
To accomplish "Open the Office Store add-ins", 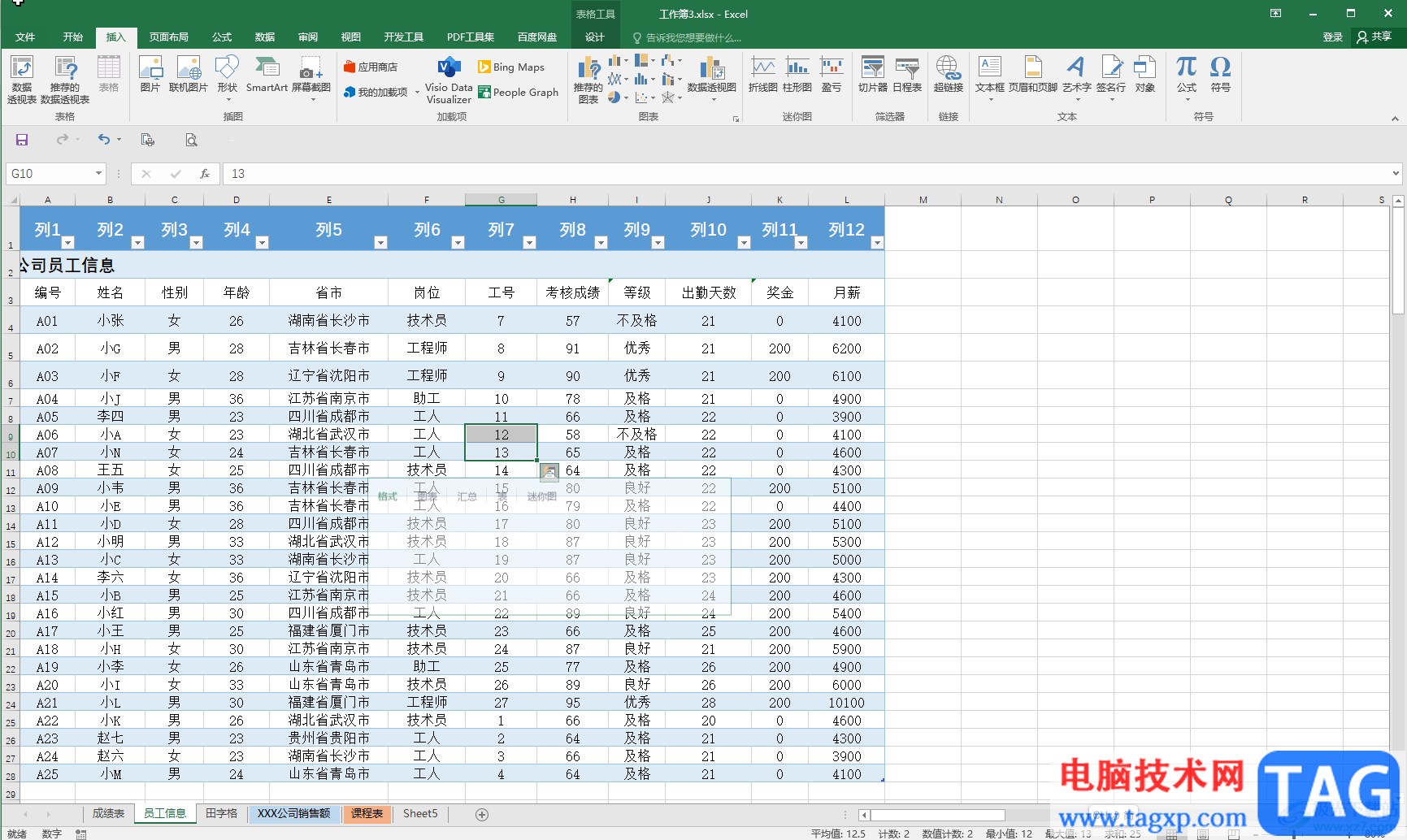I will (x=371, y=67).
